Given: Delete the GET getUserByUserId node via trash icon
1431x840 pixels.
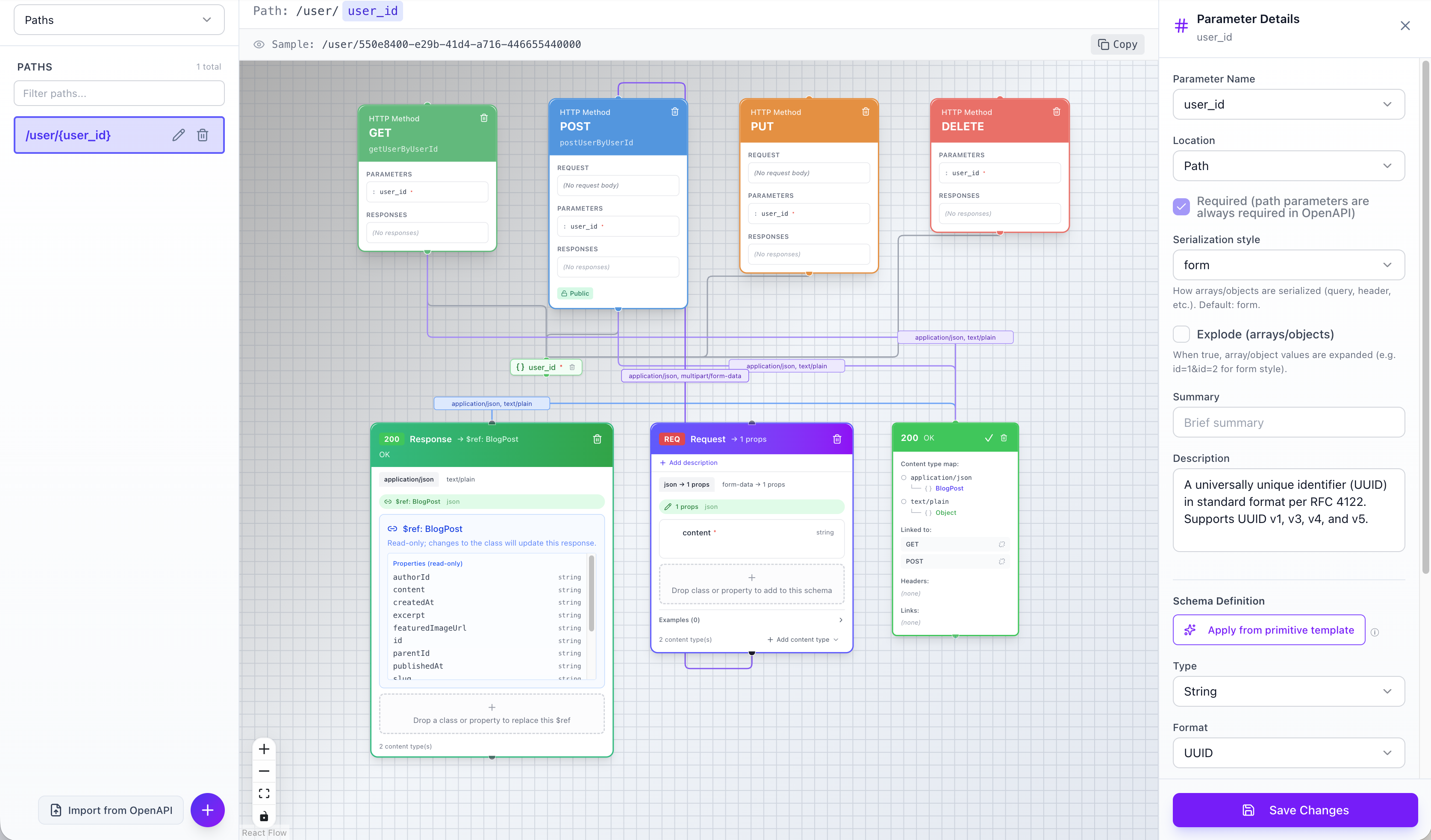Looking at the screenshot, I should click(484, 118).
